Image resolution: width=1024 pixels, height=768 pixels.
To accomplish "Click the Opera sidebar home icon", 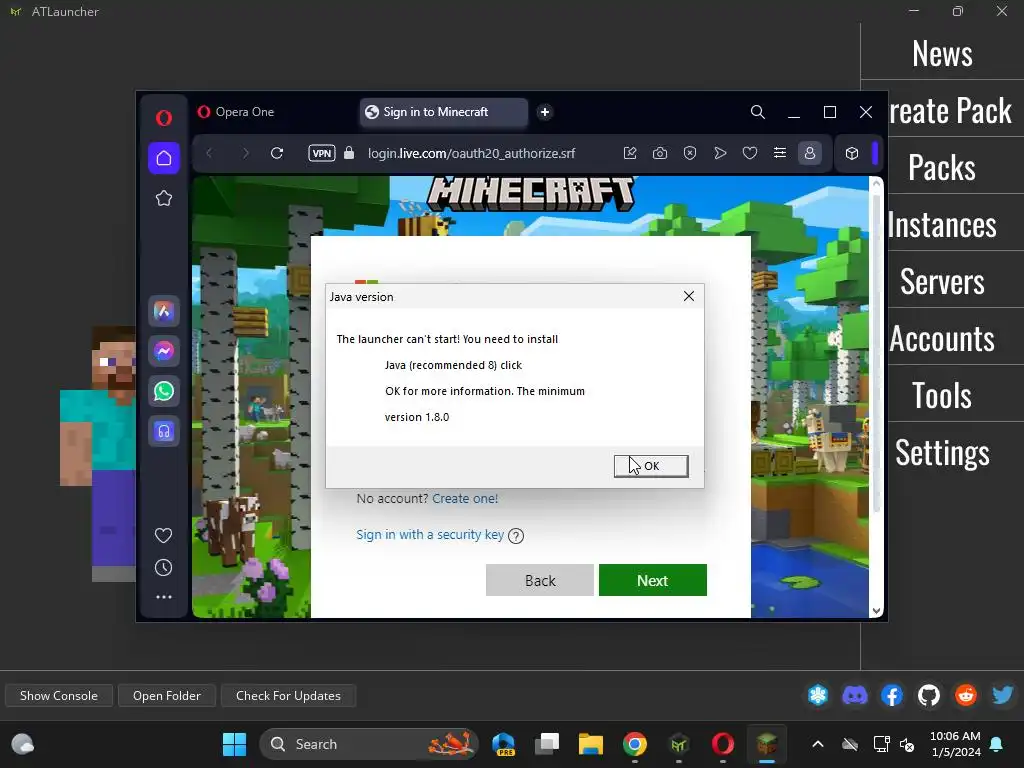I will 164,158.
